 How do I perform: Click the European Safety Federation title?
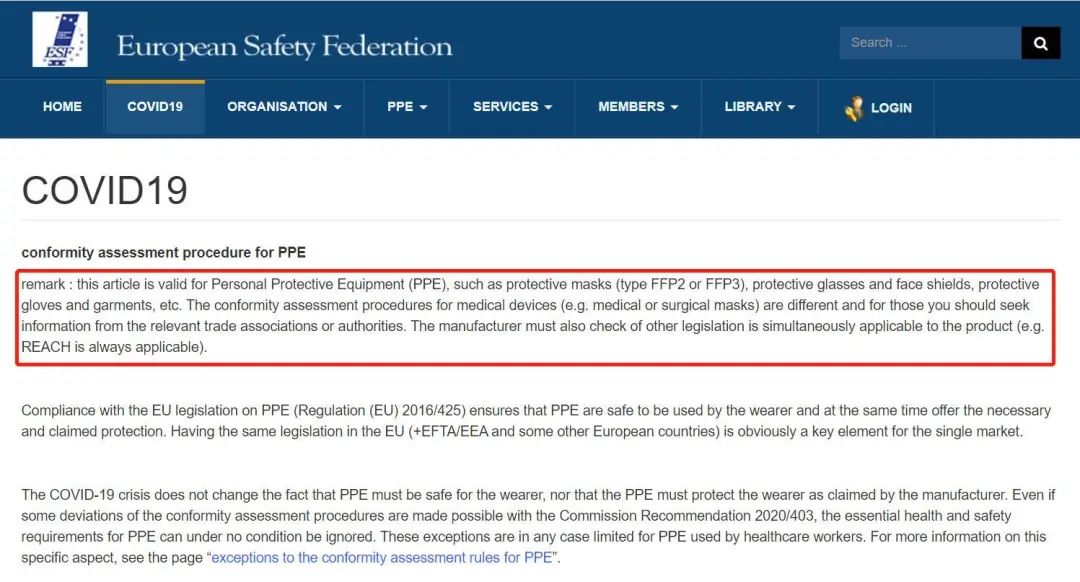[x=284, y=46]
